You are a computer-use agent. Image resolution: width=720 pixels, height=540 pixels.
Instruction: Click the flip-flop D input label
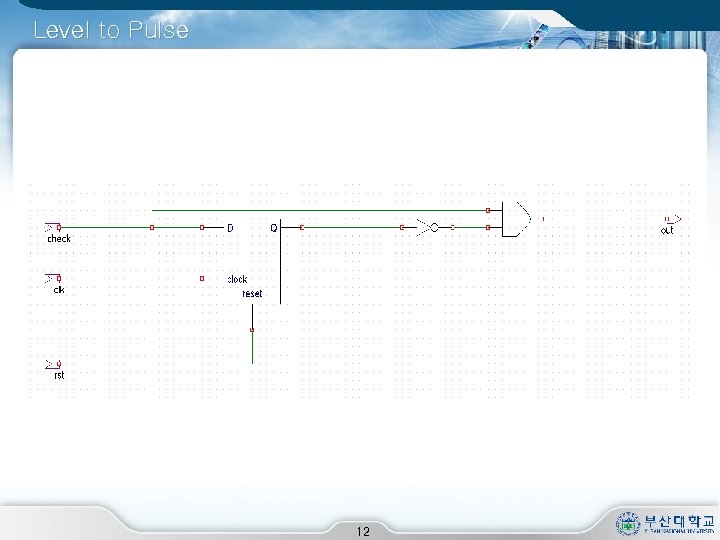click(230, 228)
